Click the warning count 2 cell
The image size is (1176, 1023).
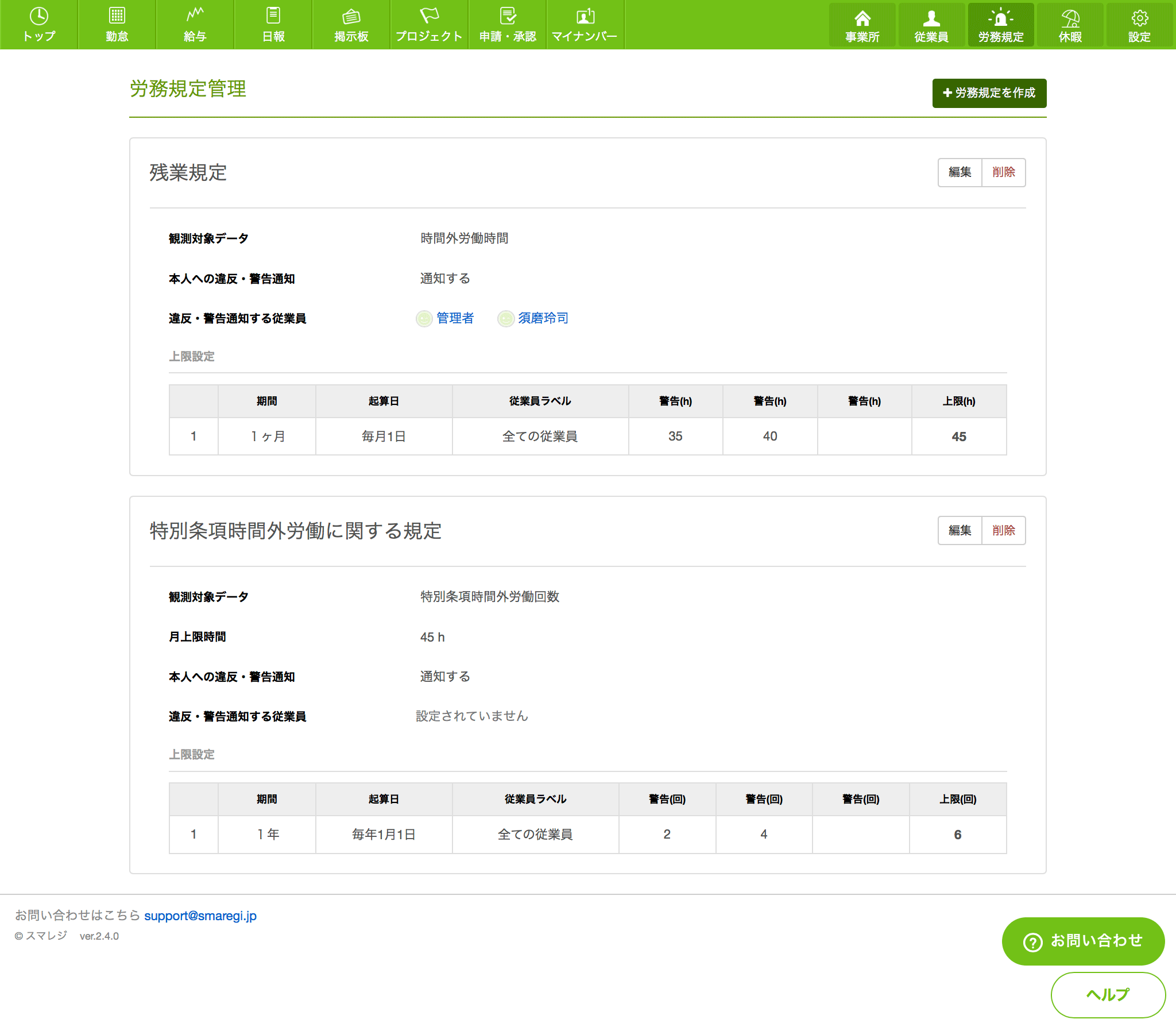point(667,835)
